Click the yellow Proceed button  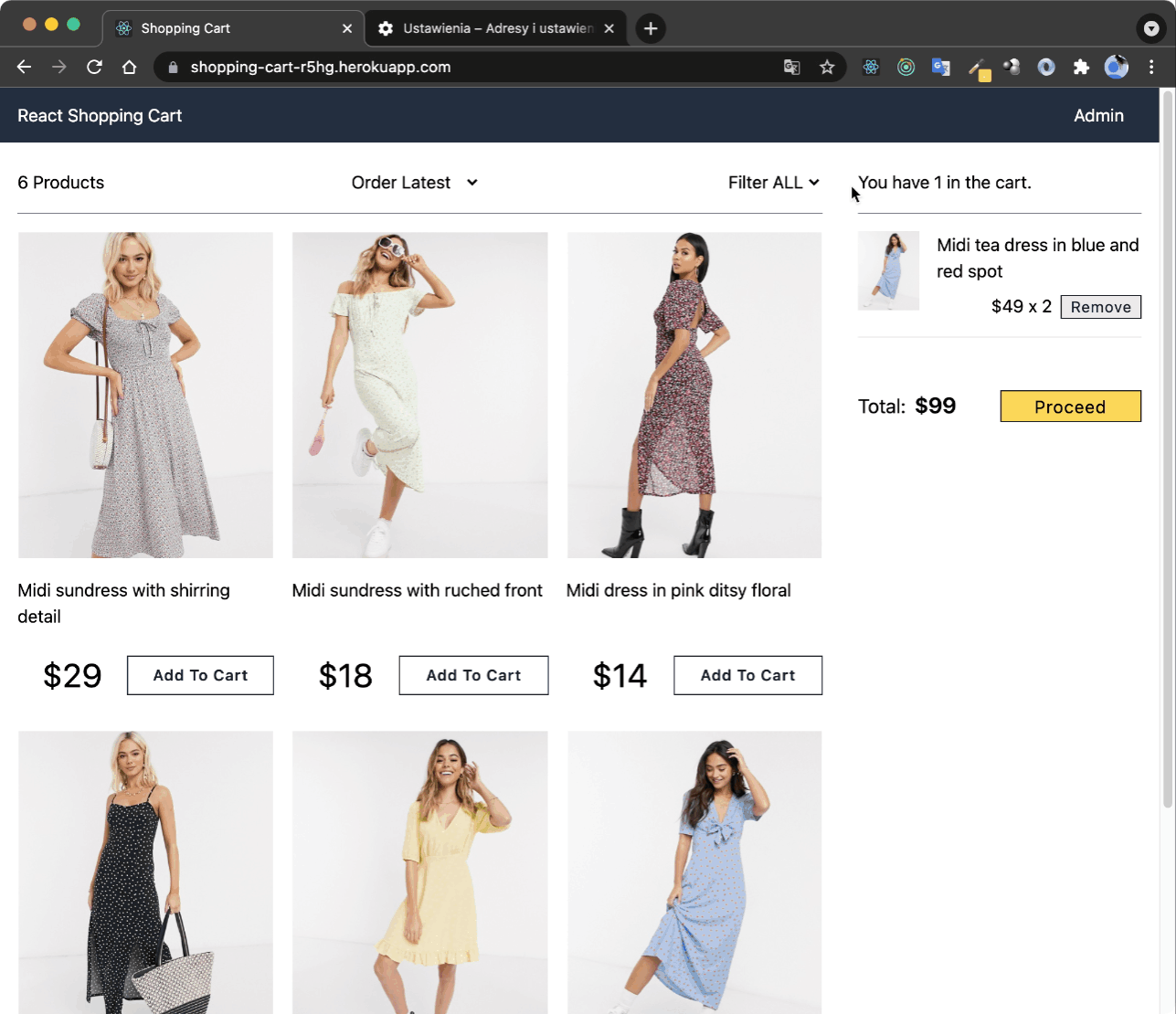click(1070, 406)
